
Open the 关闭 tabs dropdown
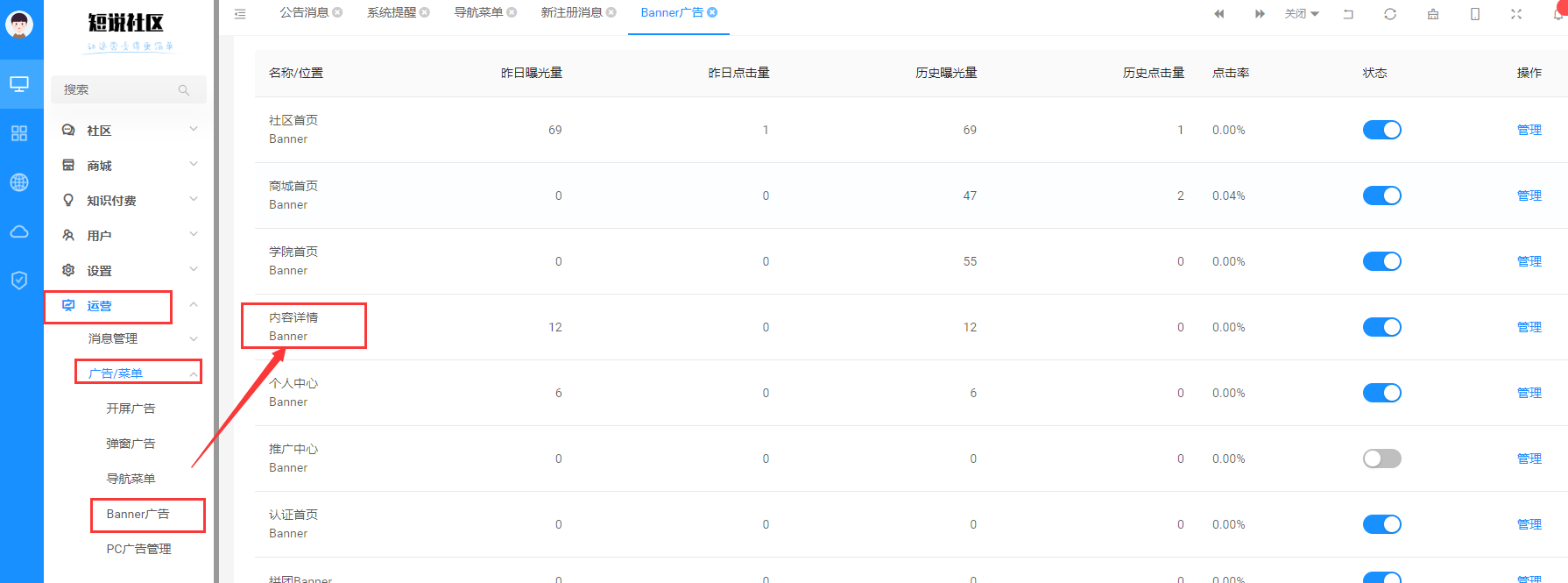point(1302,14)
